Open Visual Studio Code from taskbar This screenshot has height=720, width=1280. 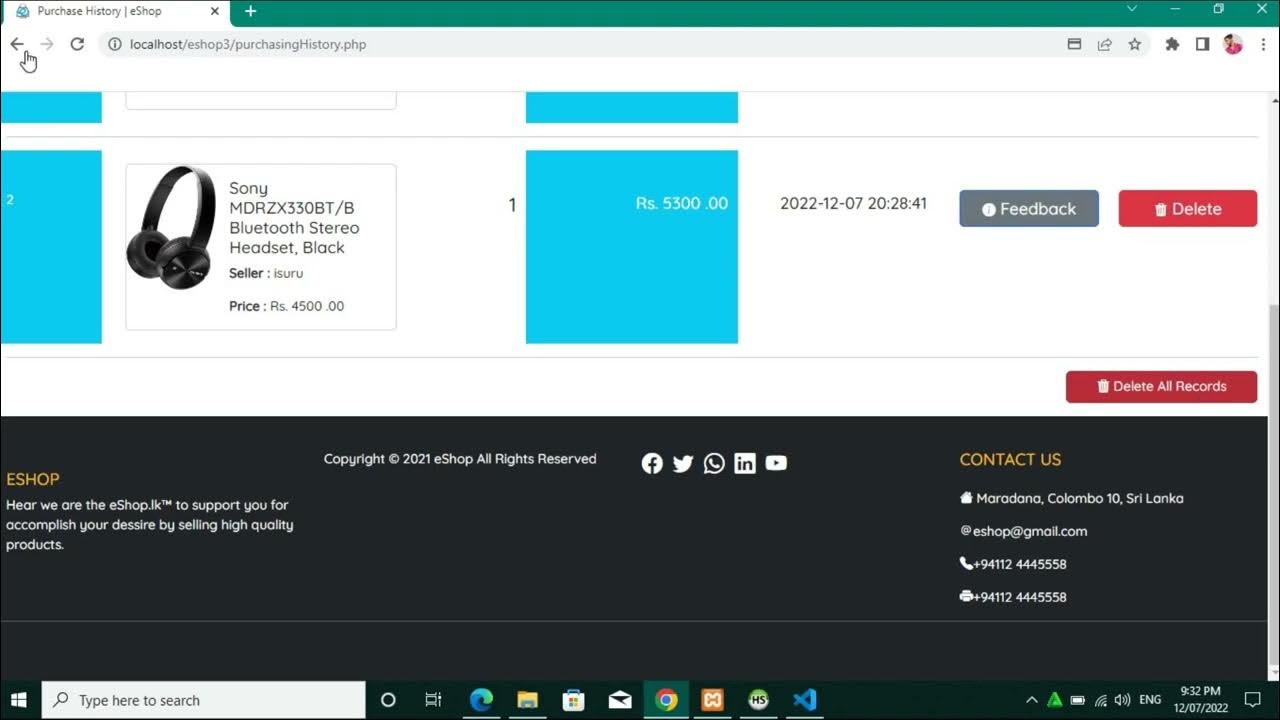[x=804, y=700]
